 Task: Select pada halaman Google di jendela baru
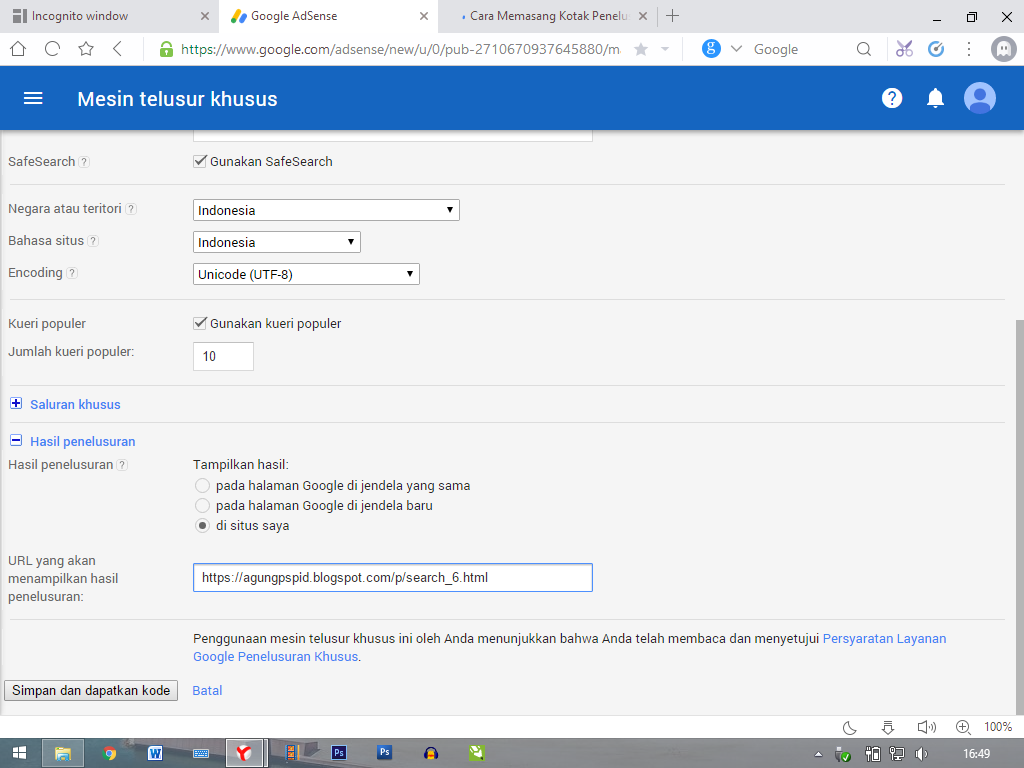coord(202,505)
